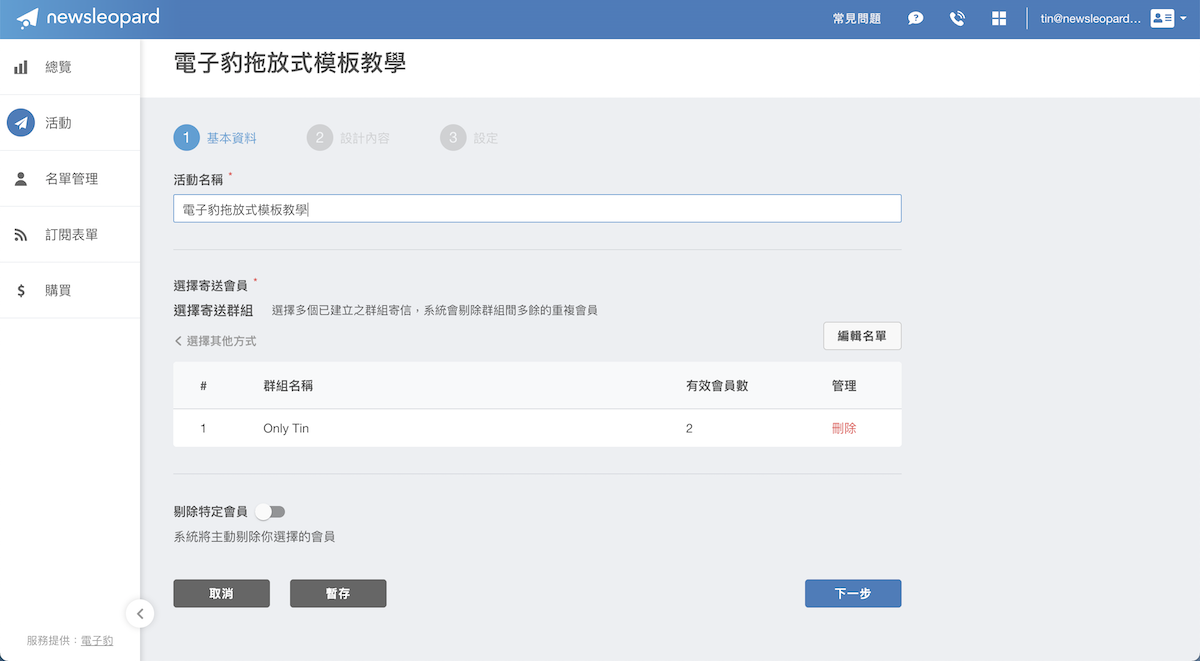Open the 總覽 sidebar item
The height and width of the screenshot is (661, 1200).
[x=70, y=67]
